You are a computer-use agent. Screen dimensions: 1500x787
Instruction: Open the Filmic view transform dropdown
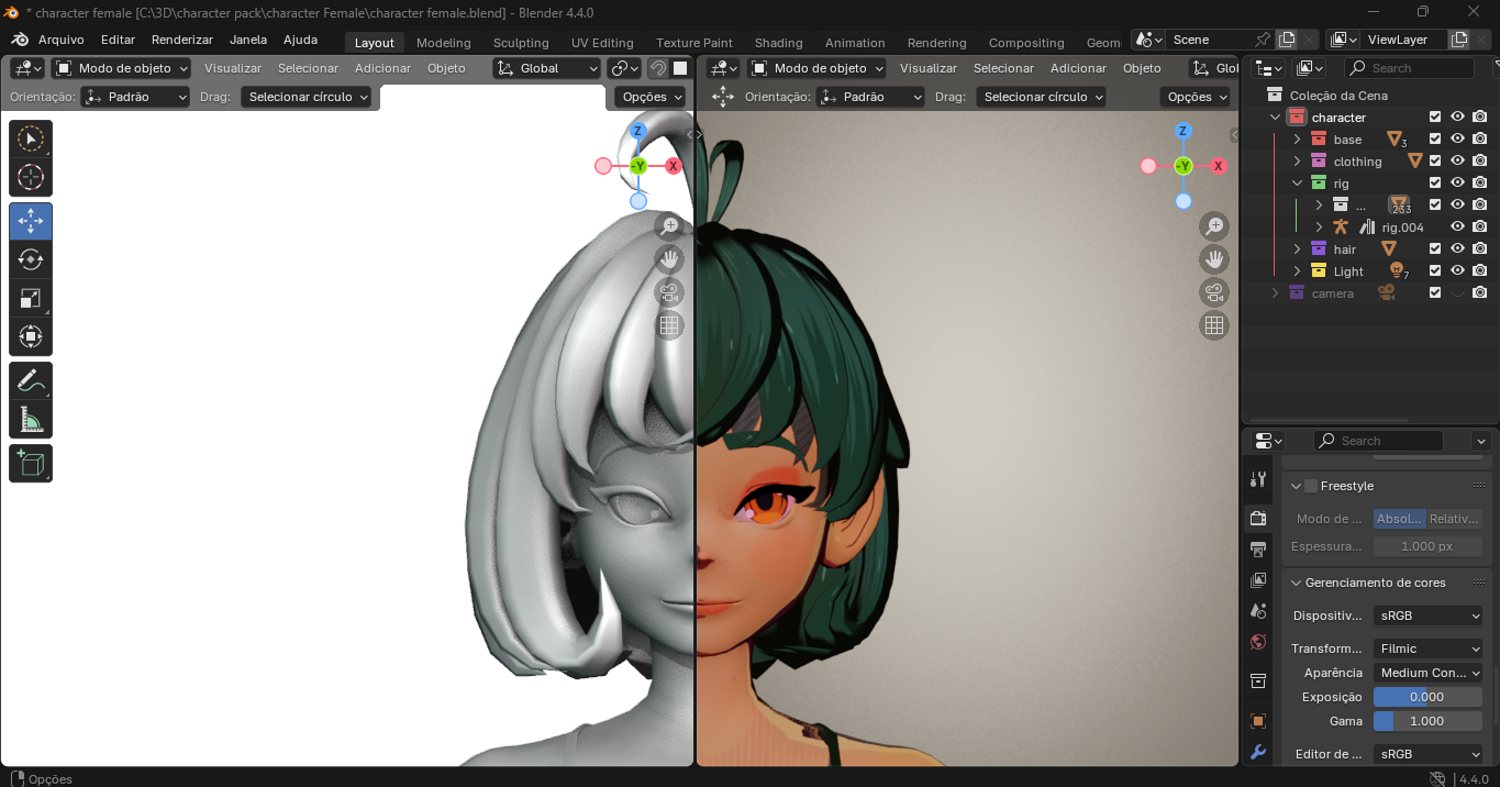(1428, 649)
